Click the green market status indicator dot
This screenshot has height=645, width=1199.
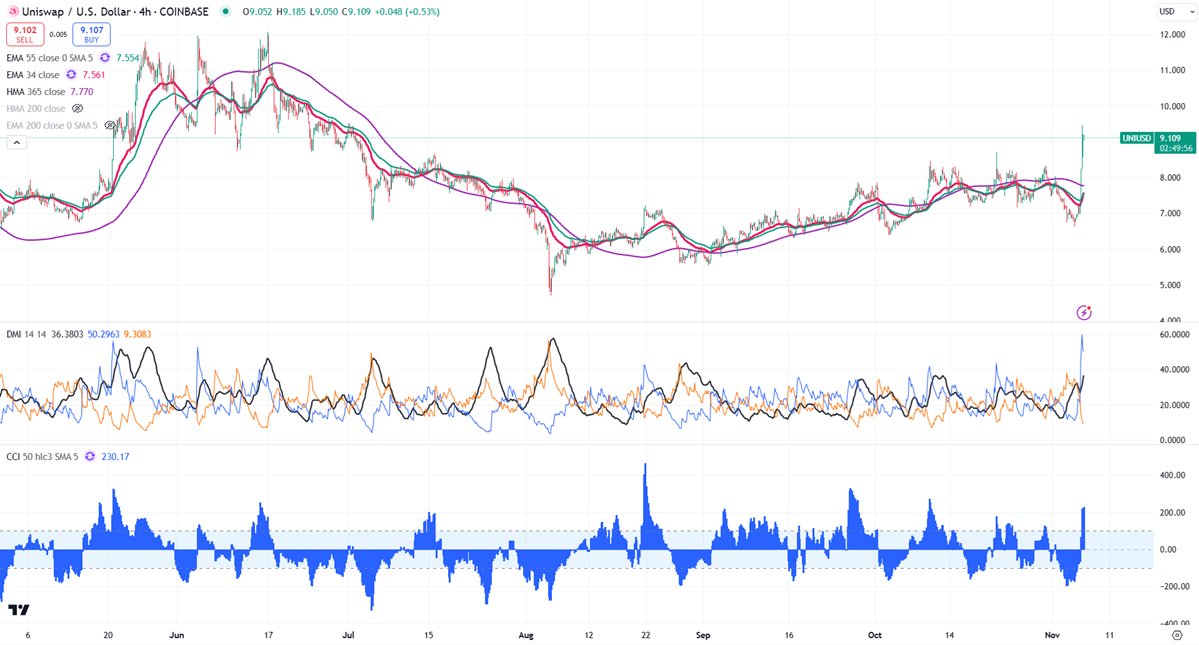point(225,11)
